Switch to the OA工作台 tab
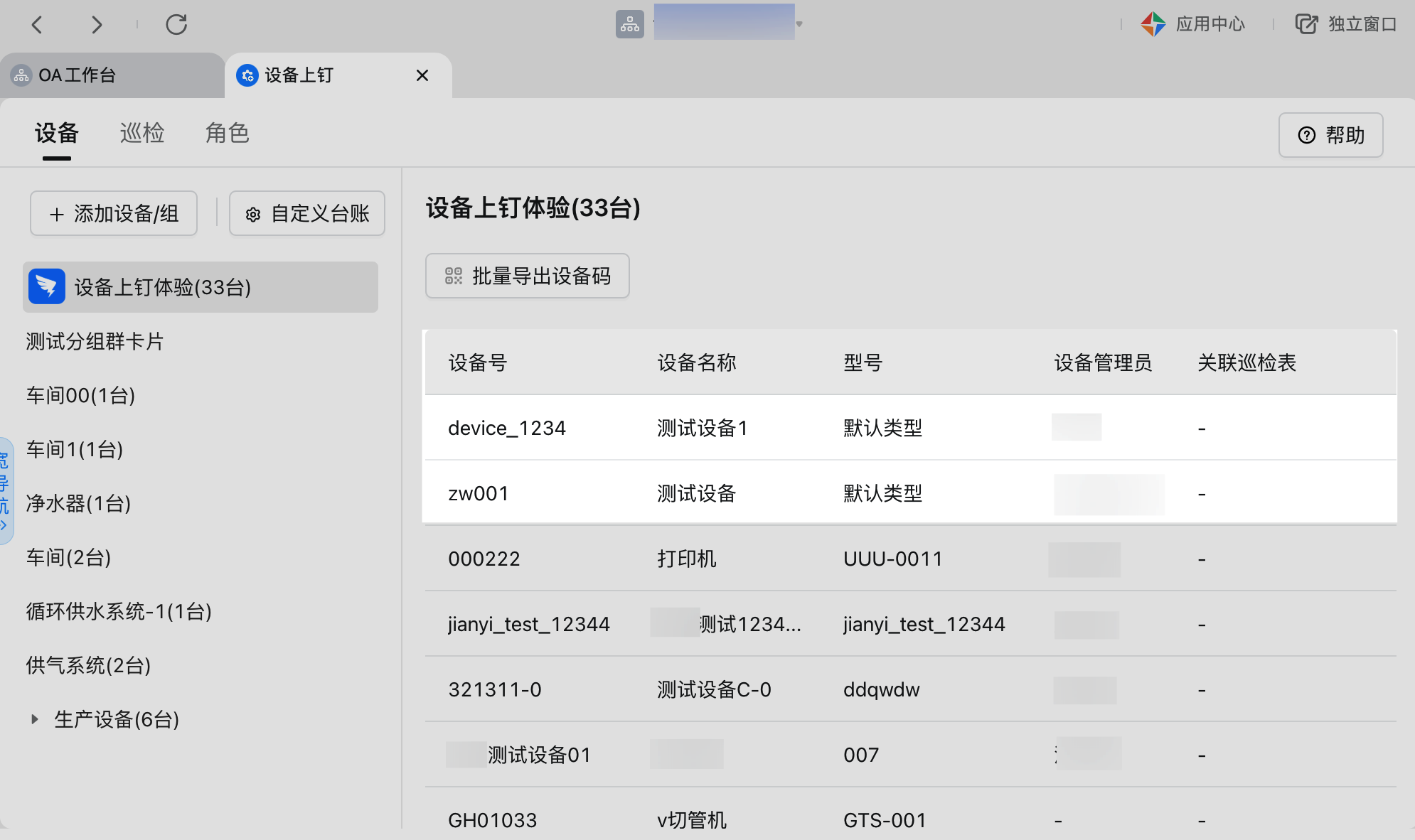 point(112,75)
